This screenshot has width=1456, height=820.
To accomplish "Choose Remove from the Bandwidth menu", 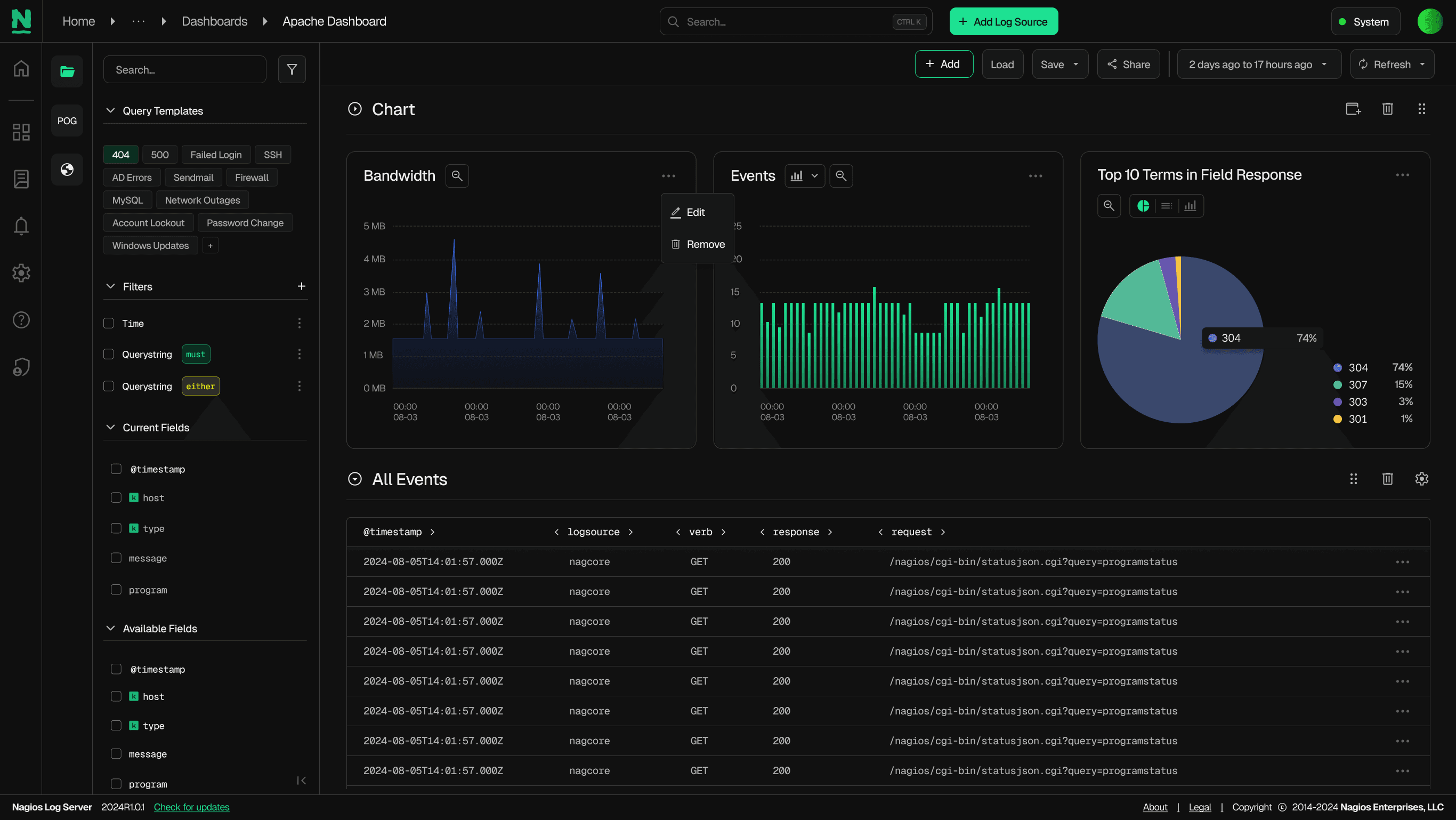I will [697, 244].
